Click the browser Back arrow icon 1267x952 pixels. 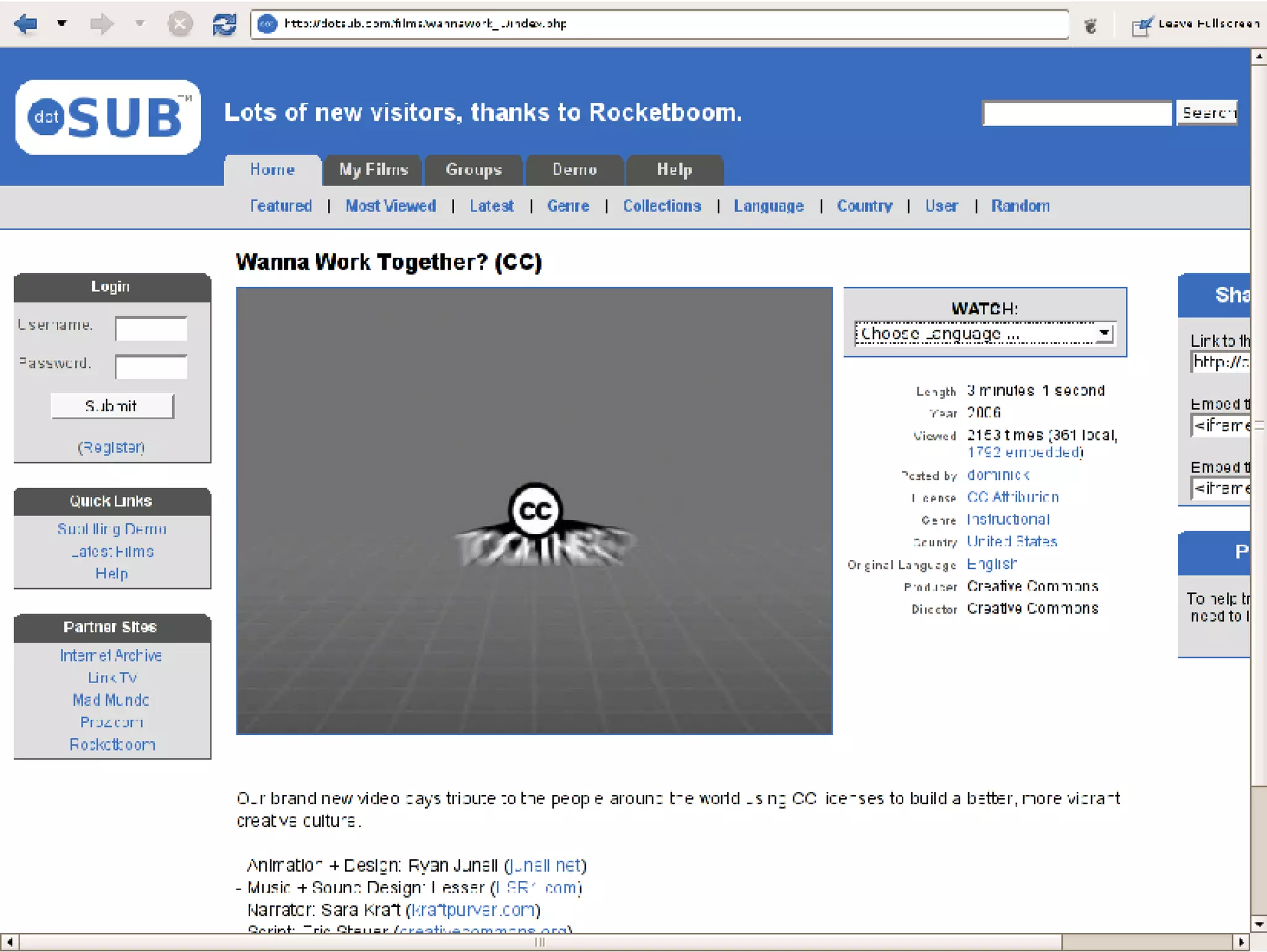point(26,24)
